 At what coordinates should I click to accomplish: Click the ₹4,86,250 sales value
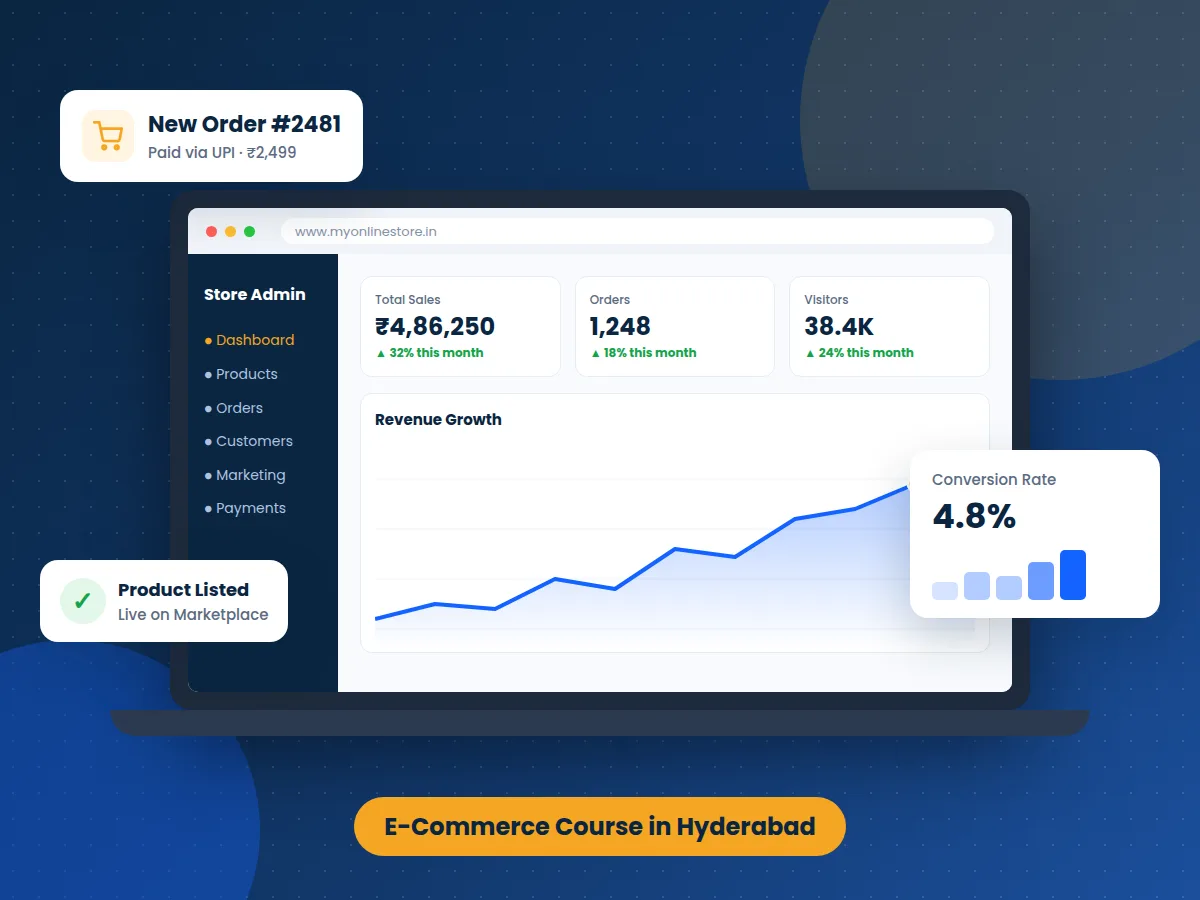click(x=435, y=326)
